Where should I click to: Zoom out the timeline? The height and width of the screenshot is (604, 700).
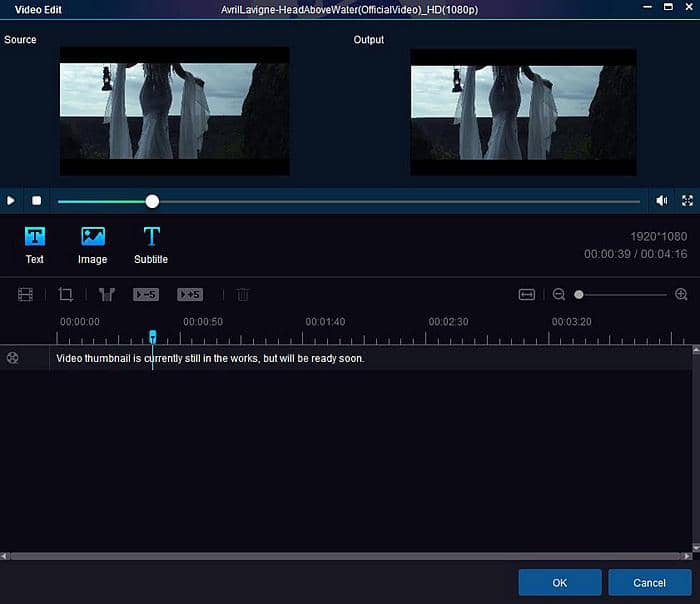[559, 295]
